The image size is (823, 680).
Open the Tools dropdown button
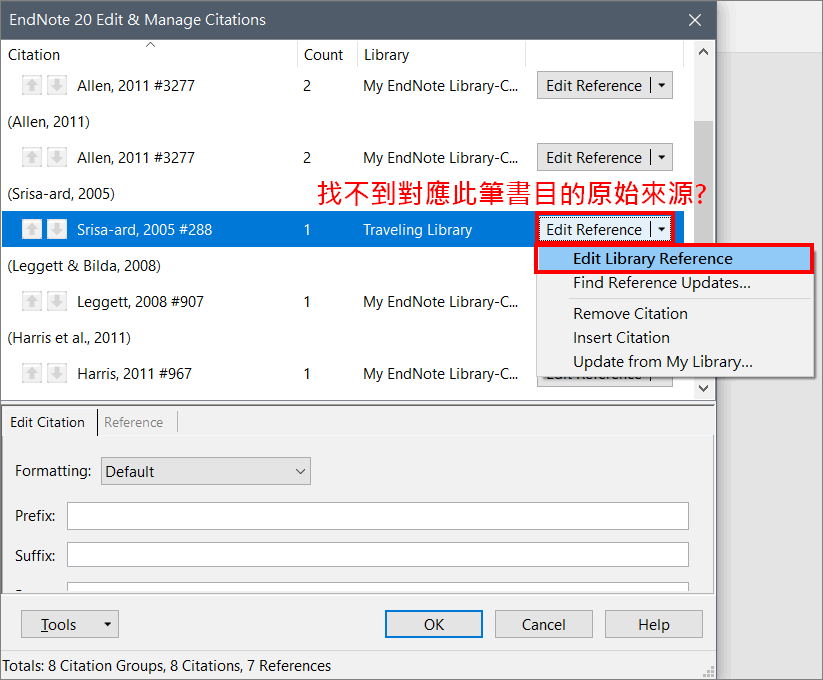tap(70, 624)
